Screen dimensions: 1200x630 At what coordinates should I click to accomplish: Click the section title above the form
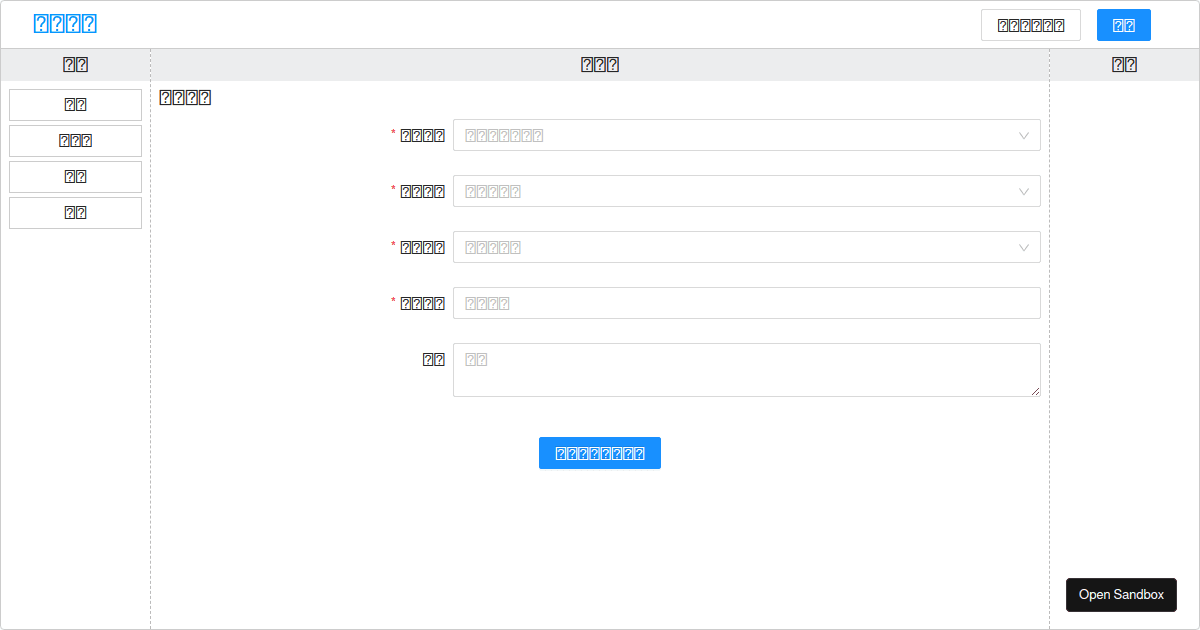coord(185,97)
